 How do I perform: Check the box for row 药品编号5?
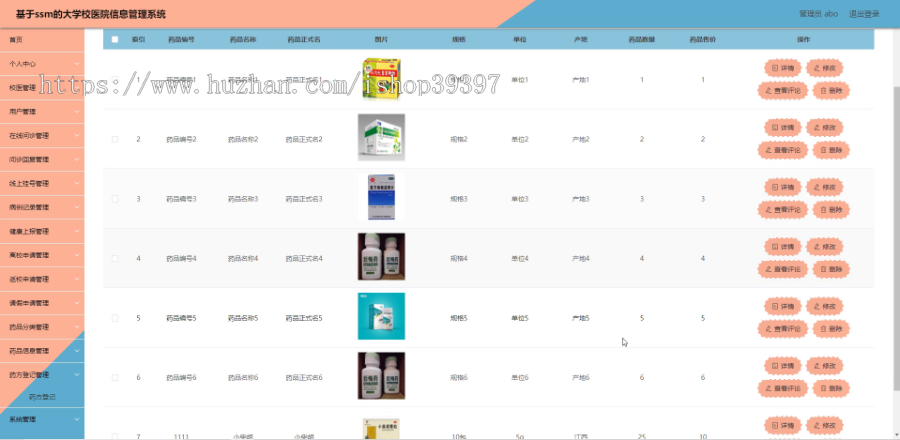click(115, 318)
